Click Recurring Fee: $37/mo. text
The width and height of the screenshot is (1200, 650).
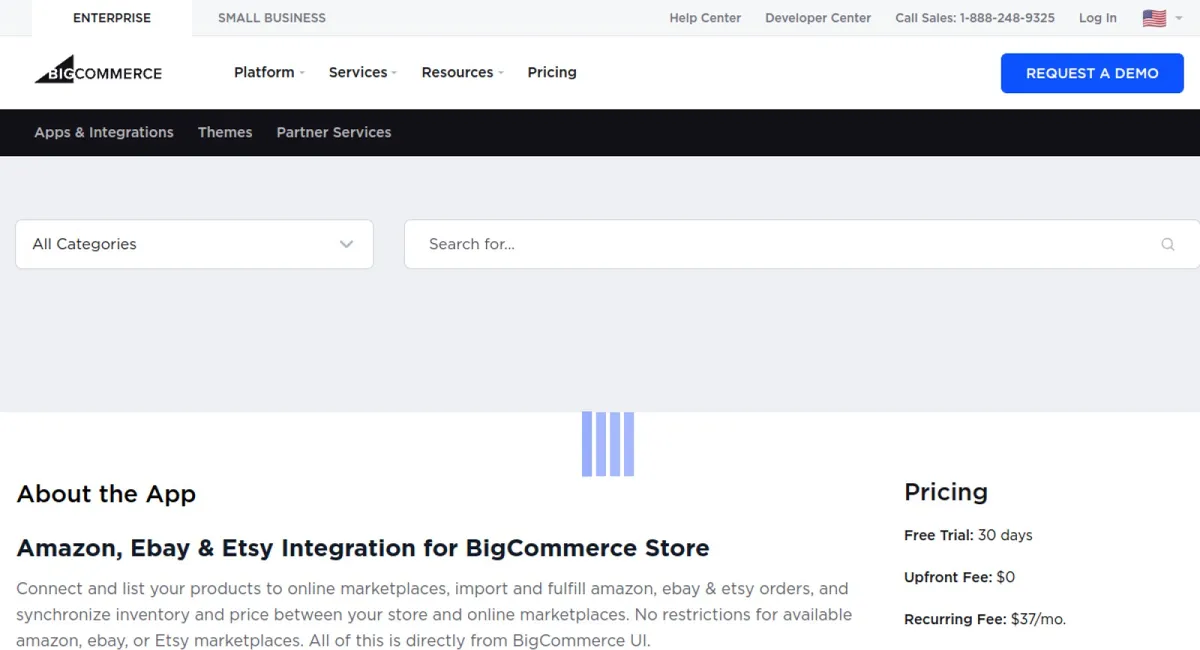[985, 619]
